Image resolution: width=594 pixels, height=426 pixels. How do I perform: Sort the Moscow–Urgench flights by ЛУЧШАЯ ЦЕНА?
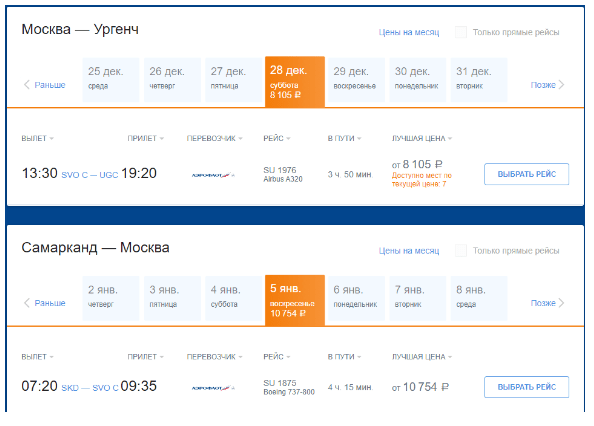click(x=422, y=139)
